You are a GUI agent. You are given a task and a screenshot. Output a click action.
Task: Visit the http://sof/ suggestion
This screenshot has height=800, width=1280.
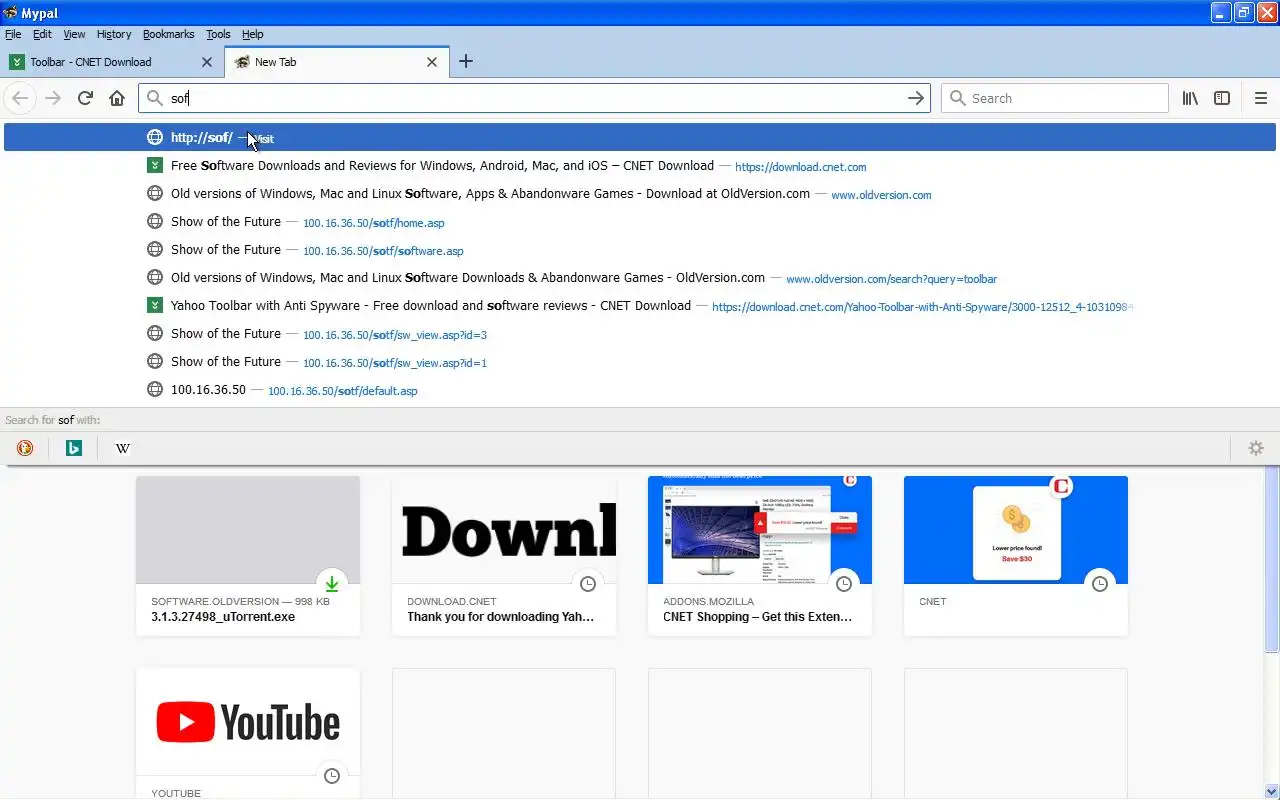point(640,138)
